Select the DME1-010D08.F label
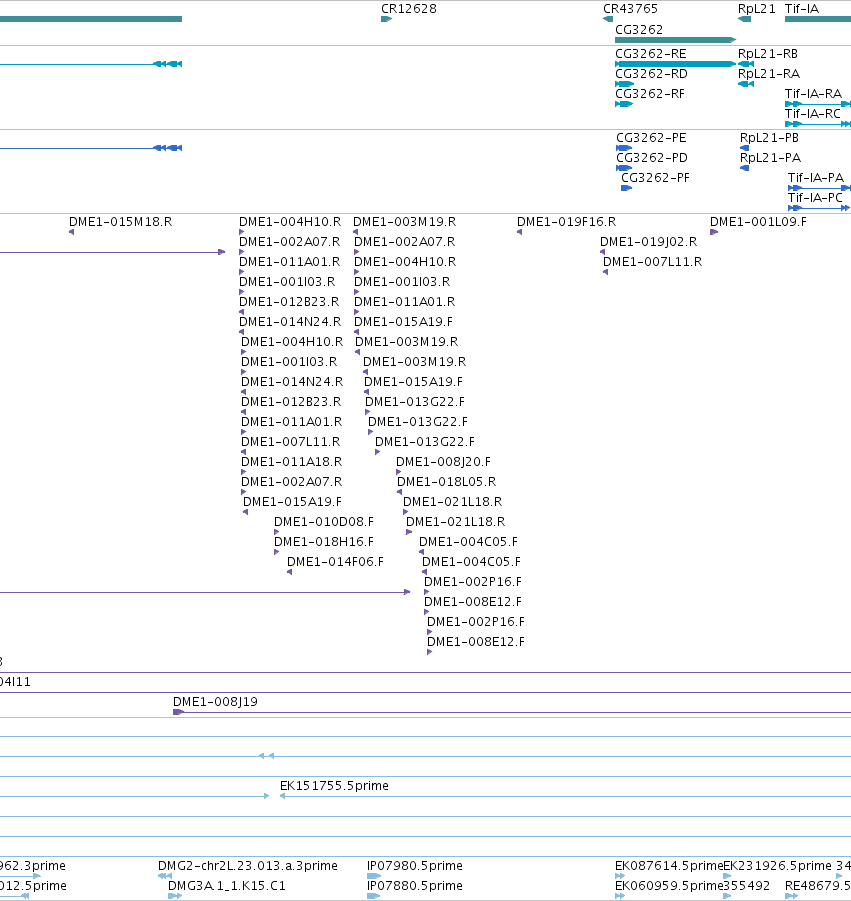The width and height of the screenshot is (851, 901). (324, 522)
